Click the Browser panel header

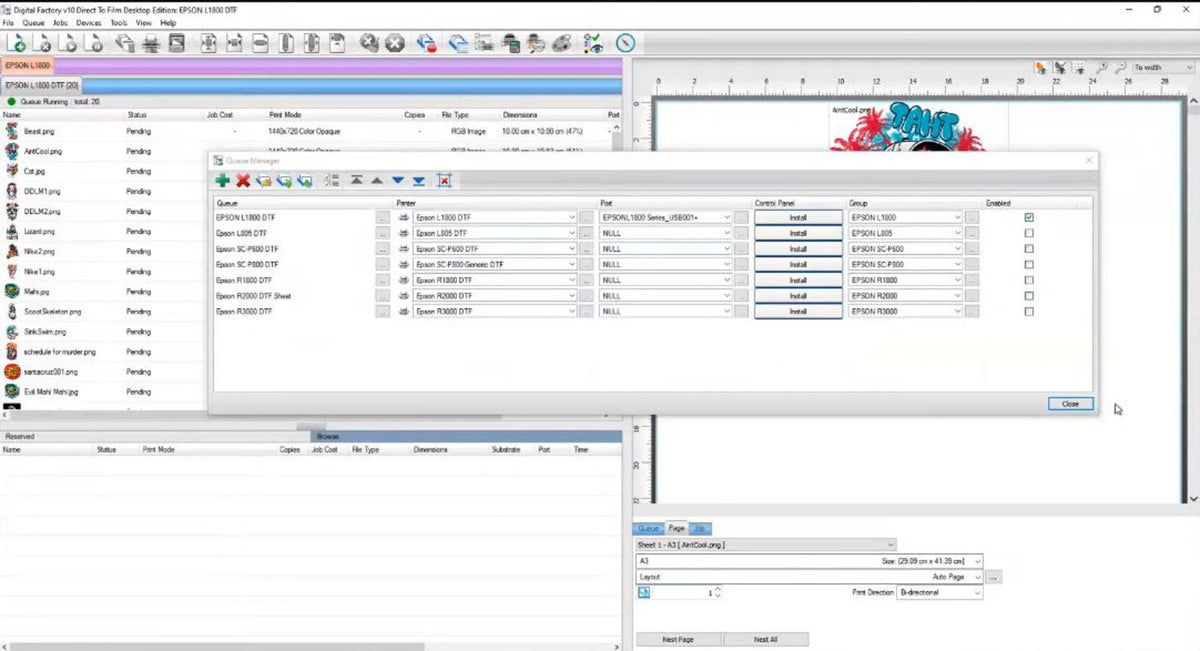coord(466,436)
